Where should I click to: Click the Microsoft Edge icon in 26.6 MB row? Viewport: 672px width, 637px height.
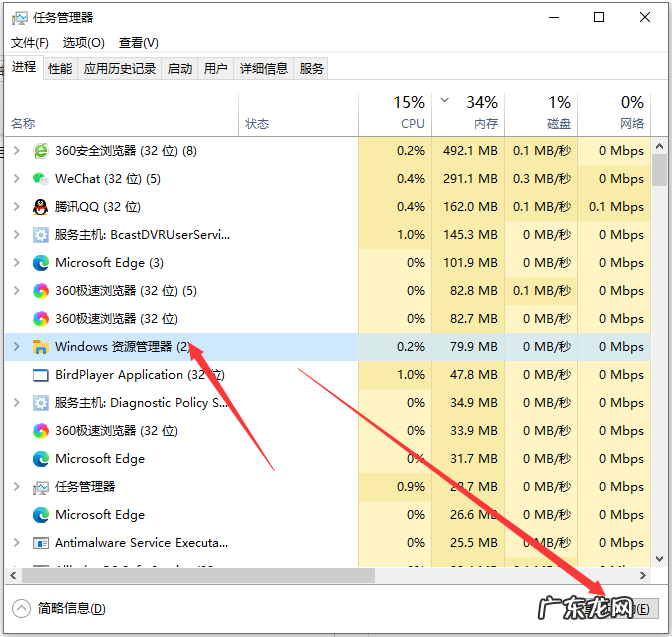41,515
